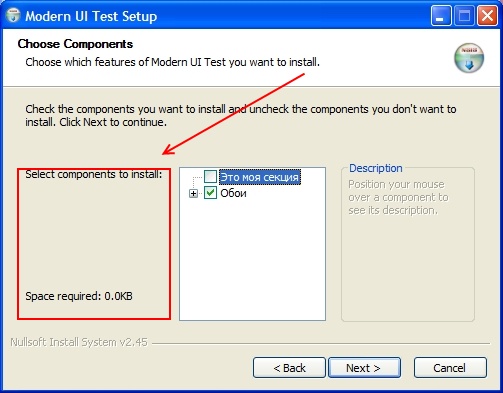Close the setup window with red X

487,16
